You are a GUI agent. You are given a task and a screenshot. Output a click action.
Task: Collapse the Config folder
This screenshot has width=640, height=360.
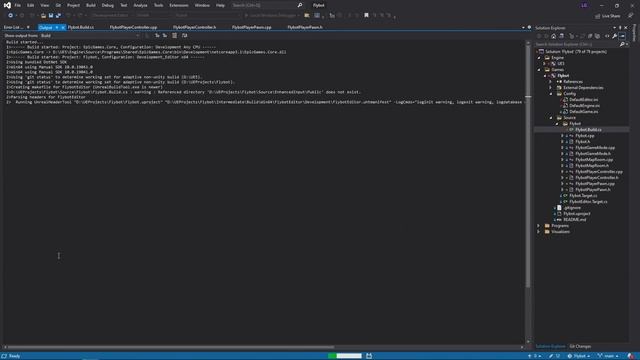click(x=551, y=94)
